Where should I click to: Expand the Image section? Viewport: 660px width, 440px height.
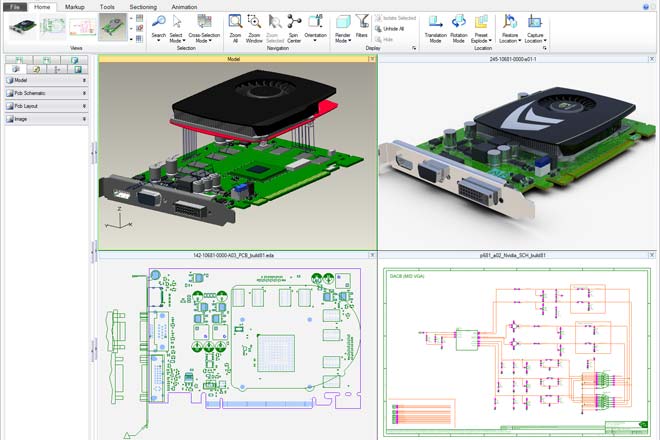[46, 119]
